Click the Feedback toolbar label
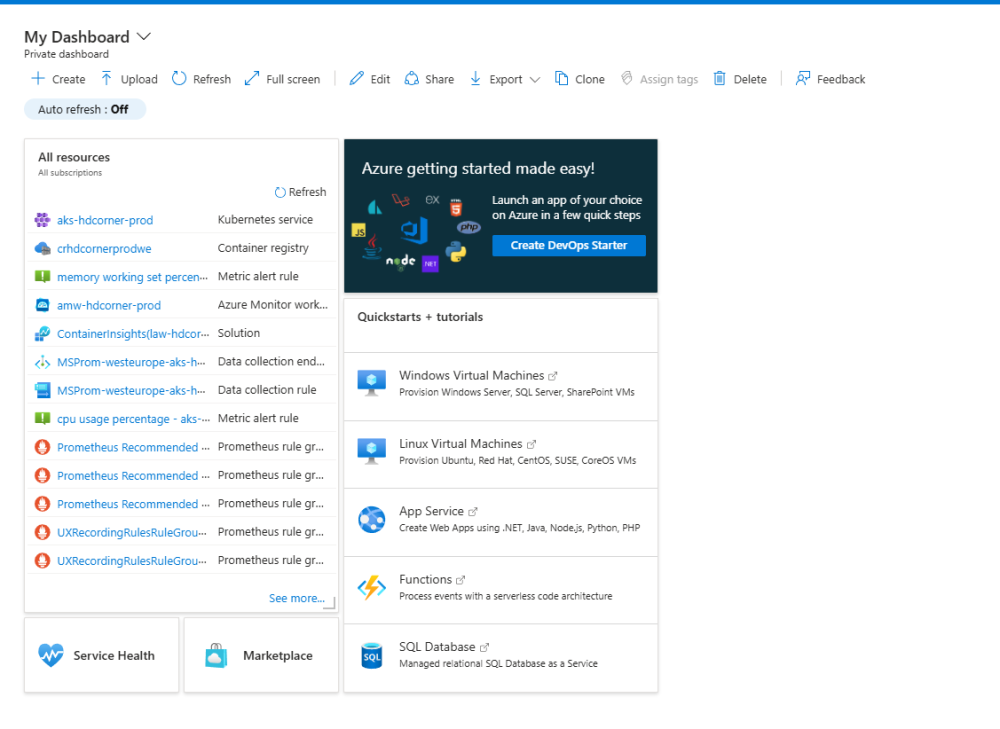This screenshot has height=729, width=1000. tap(841, 79)
